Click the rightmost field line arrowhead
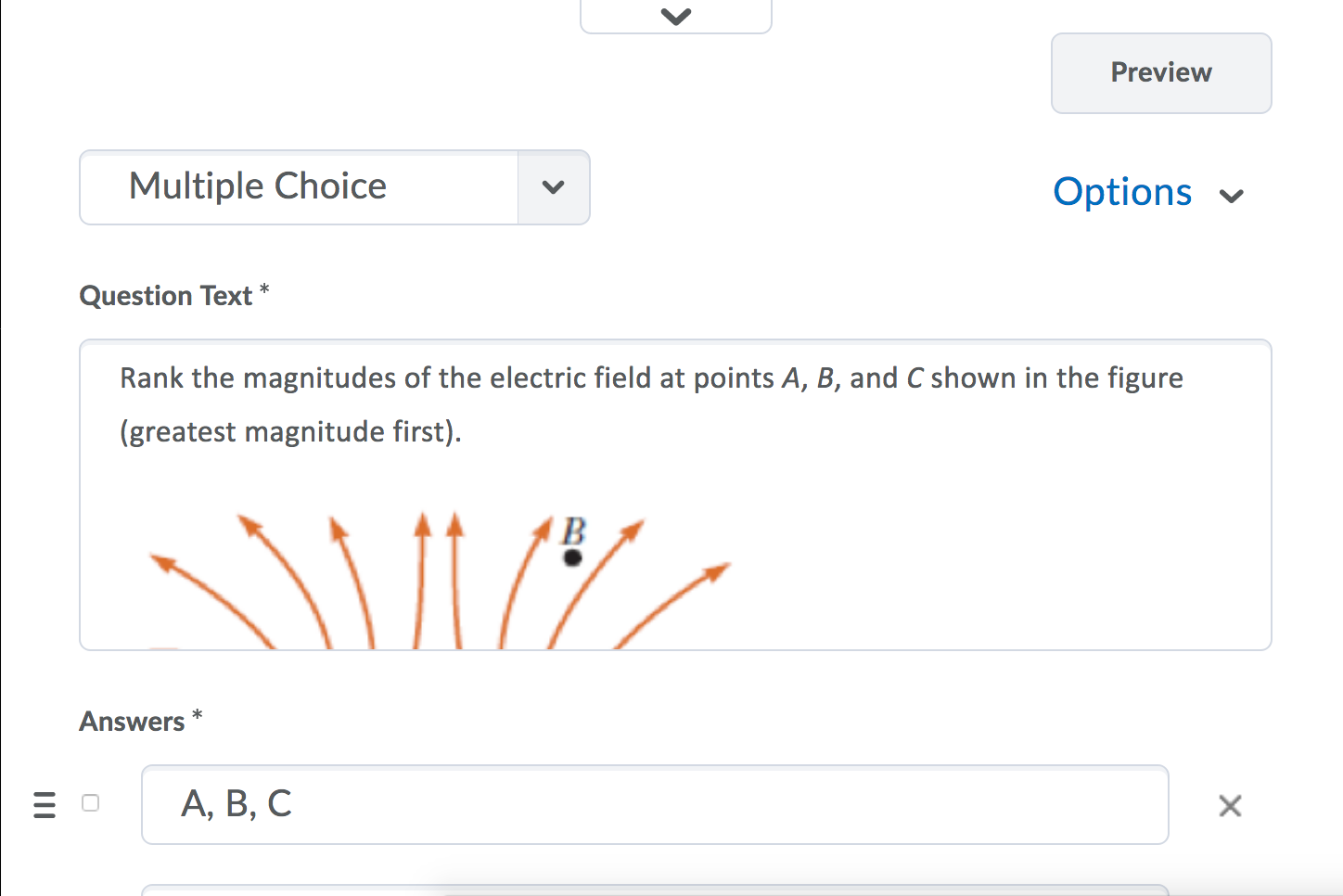The height and width of the screenshot is (896, 1343). tap(718, 570)
